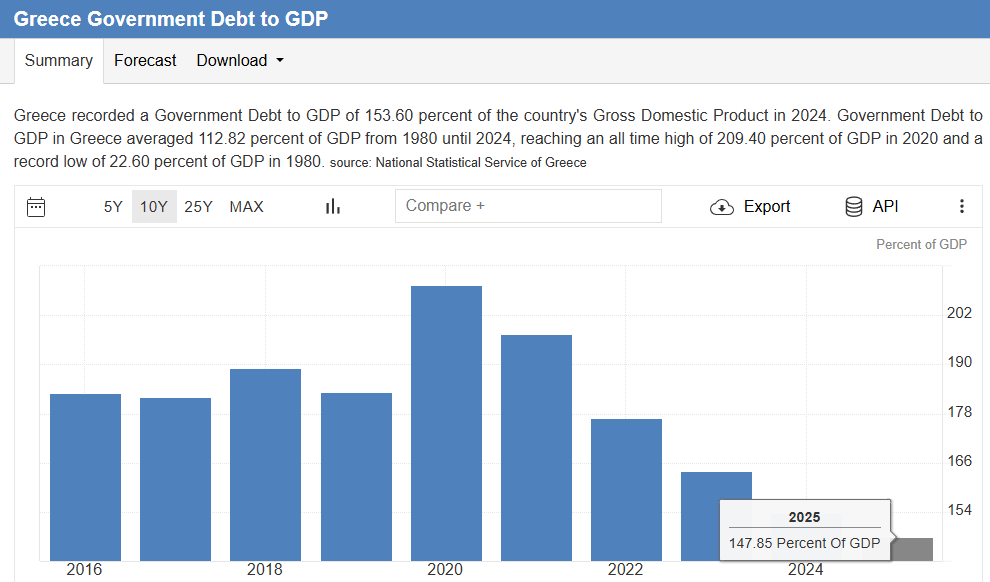Click the 2022 bar in chart
The image size is (990, 582).
(x=626, y=490)
